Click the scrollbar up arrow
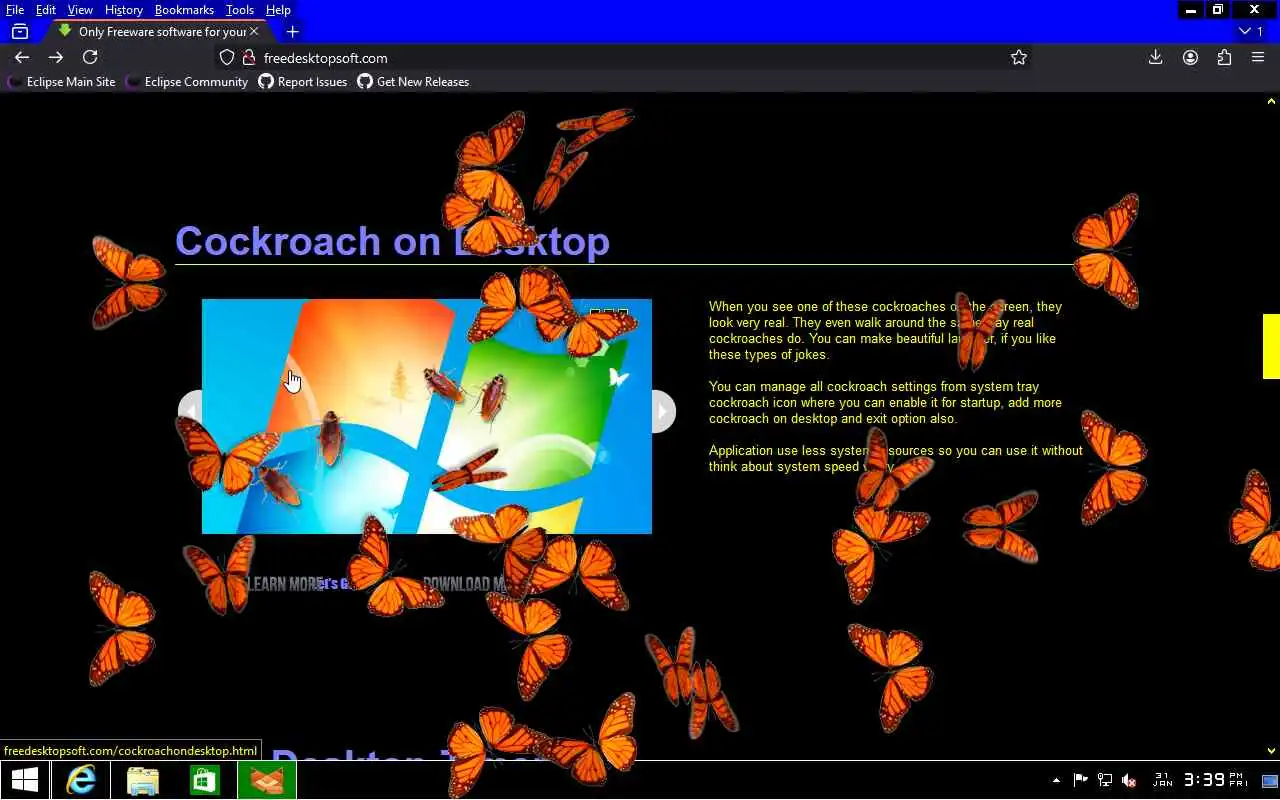1280x800 pixels. pyautogui.click(x=1271, y=101)
